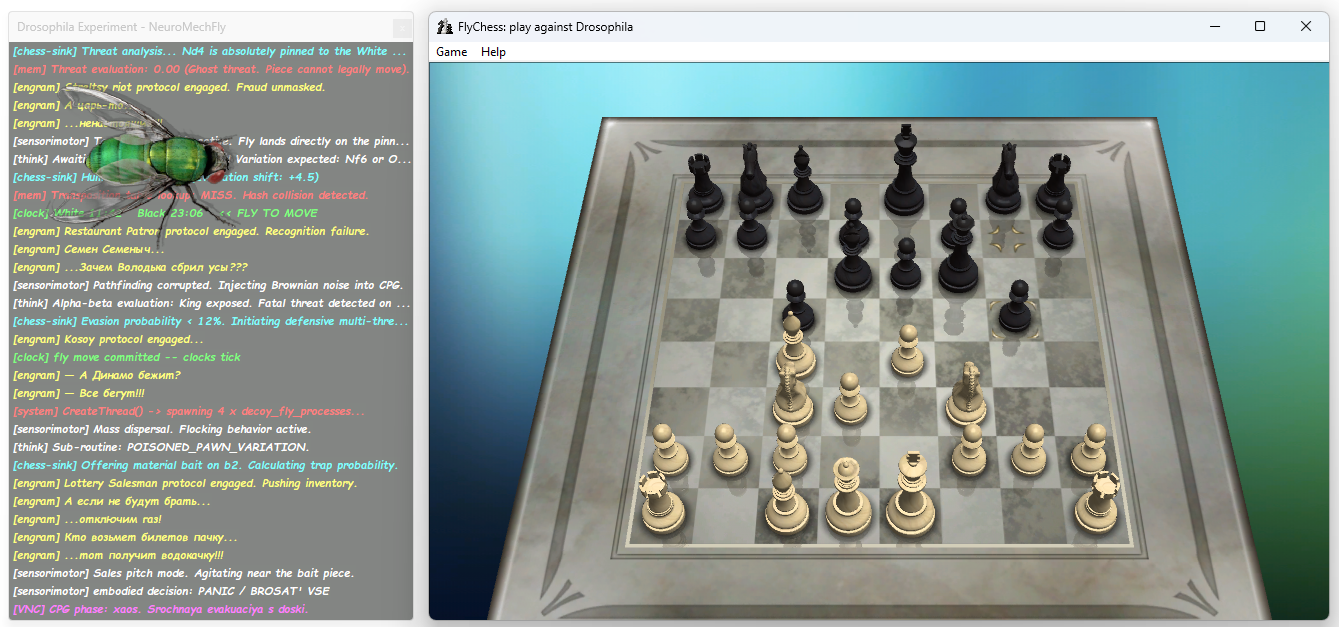Select the white pawn on d3

[849, 397]
